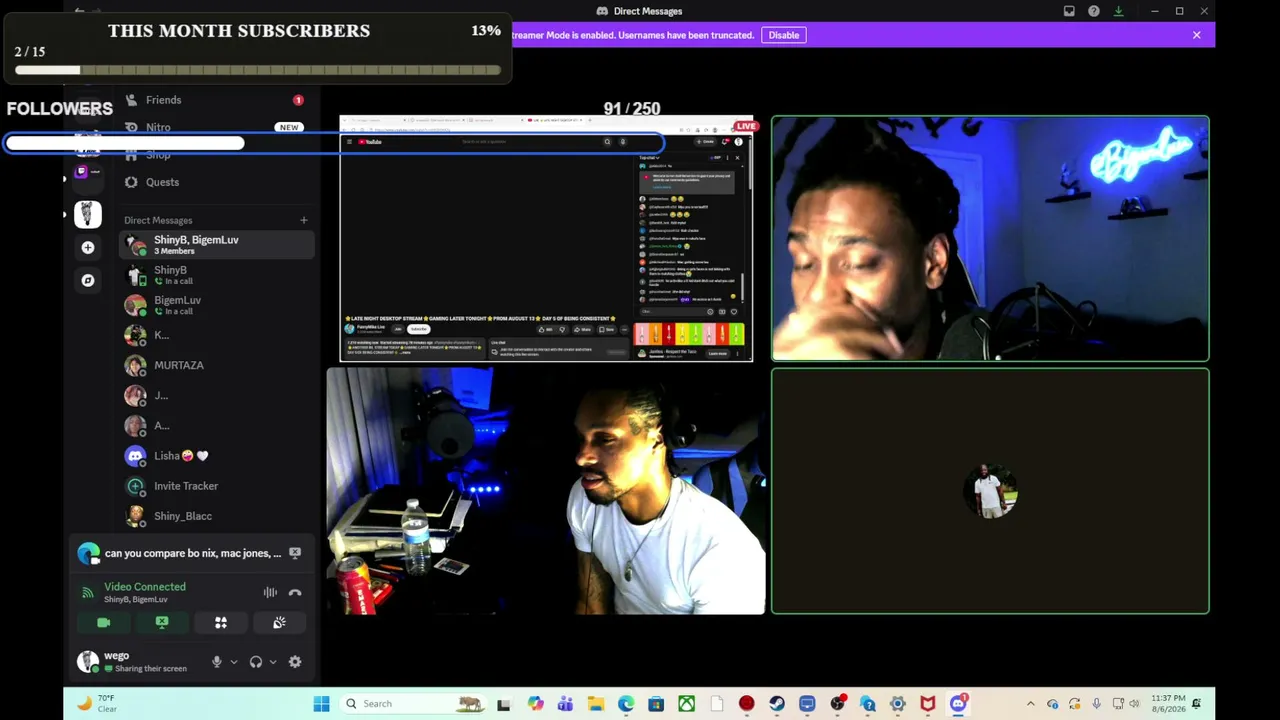The image size is (1280, 720).
Task: Open the ShinyB, BigemLuv group chat
Action: (217, 244)
